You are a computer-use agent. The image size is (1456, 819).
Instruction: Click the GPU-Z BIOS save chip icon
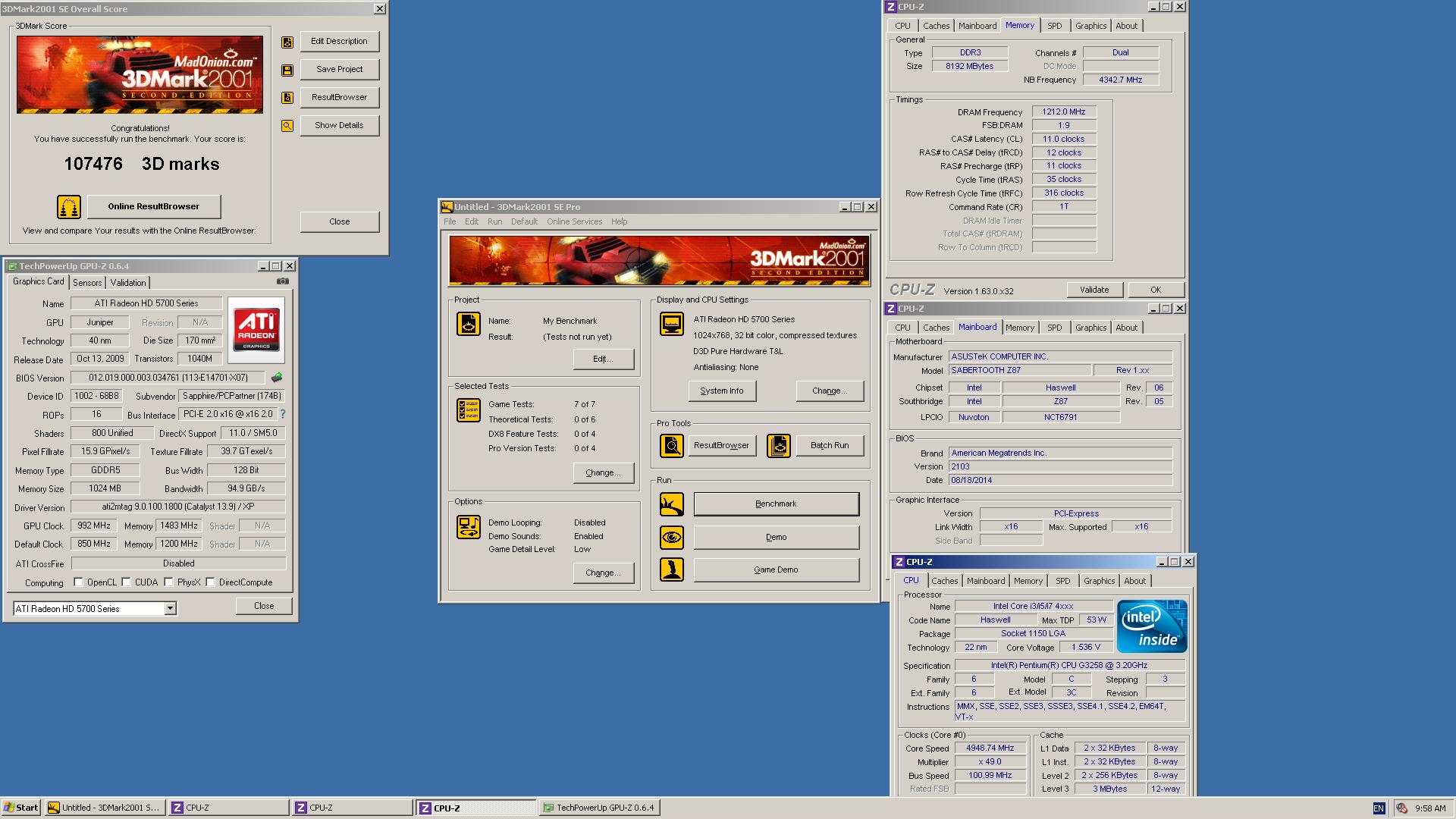click(277, 377)
